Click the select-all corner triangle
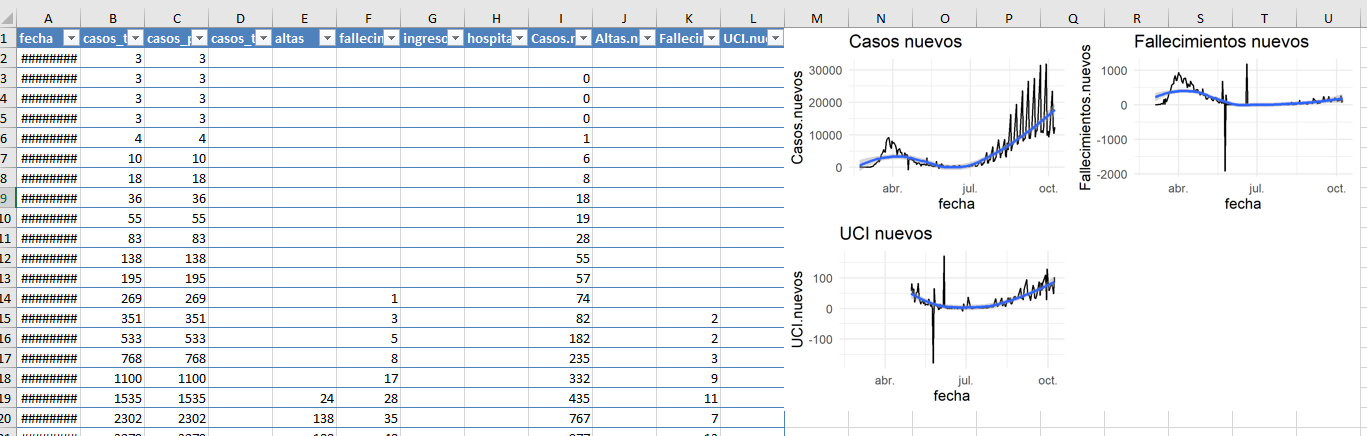 (x=8, y=18)
